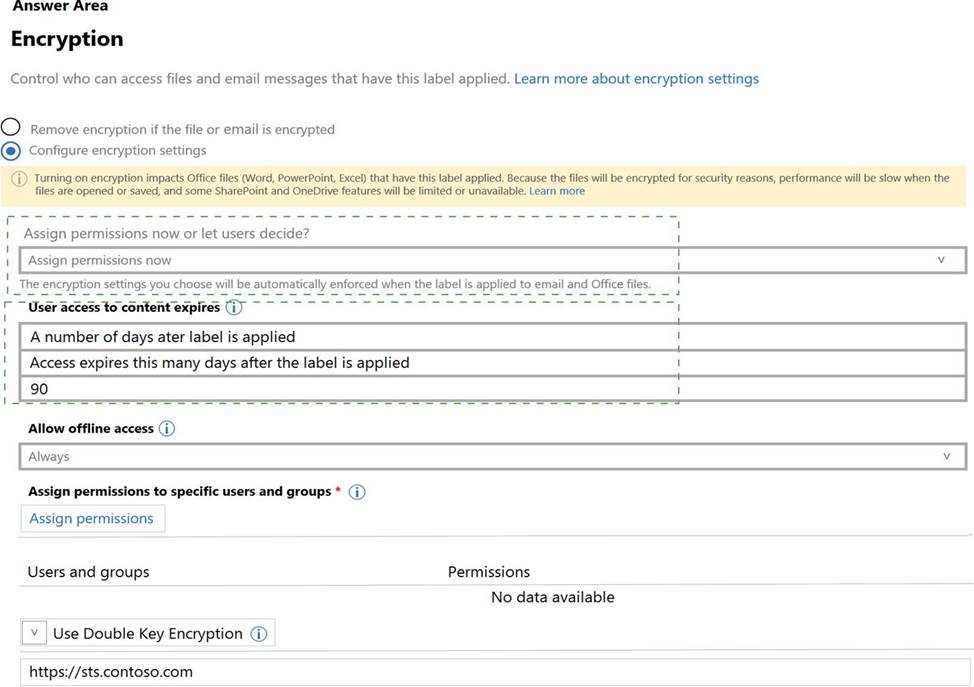The width and height of the screenshot is (974, 687).
Task: Click the Access expires this many days field
Action: pyautogui.click(x=492, y=363)
